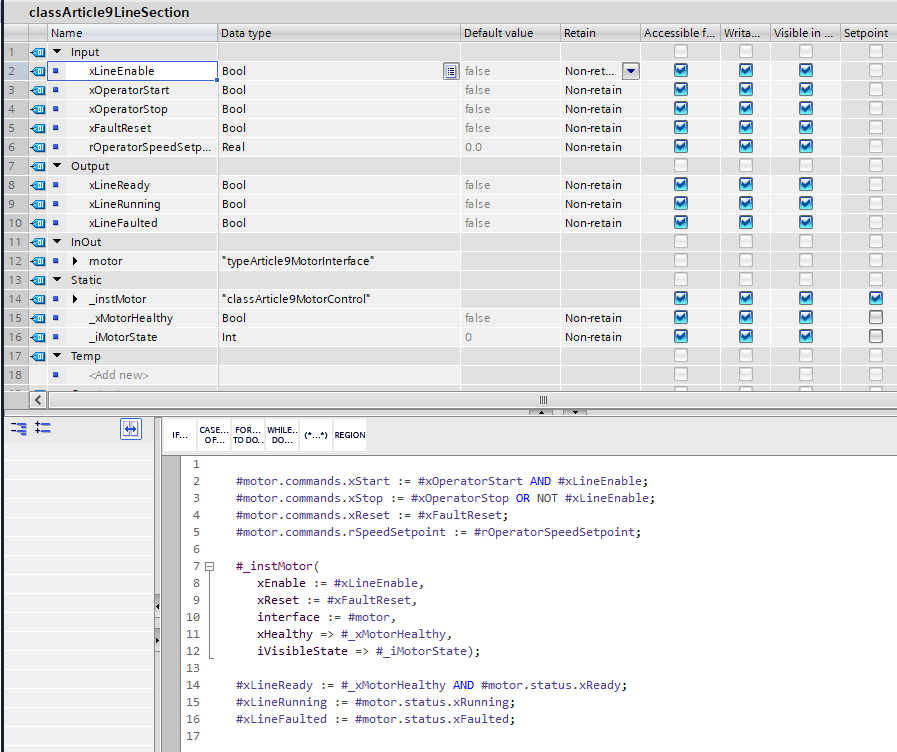Insert a WHILE DO loop template
The image size is (897, 752).
(282, 435)
